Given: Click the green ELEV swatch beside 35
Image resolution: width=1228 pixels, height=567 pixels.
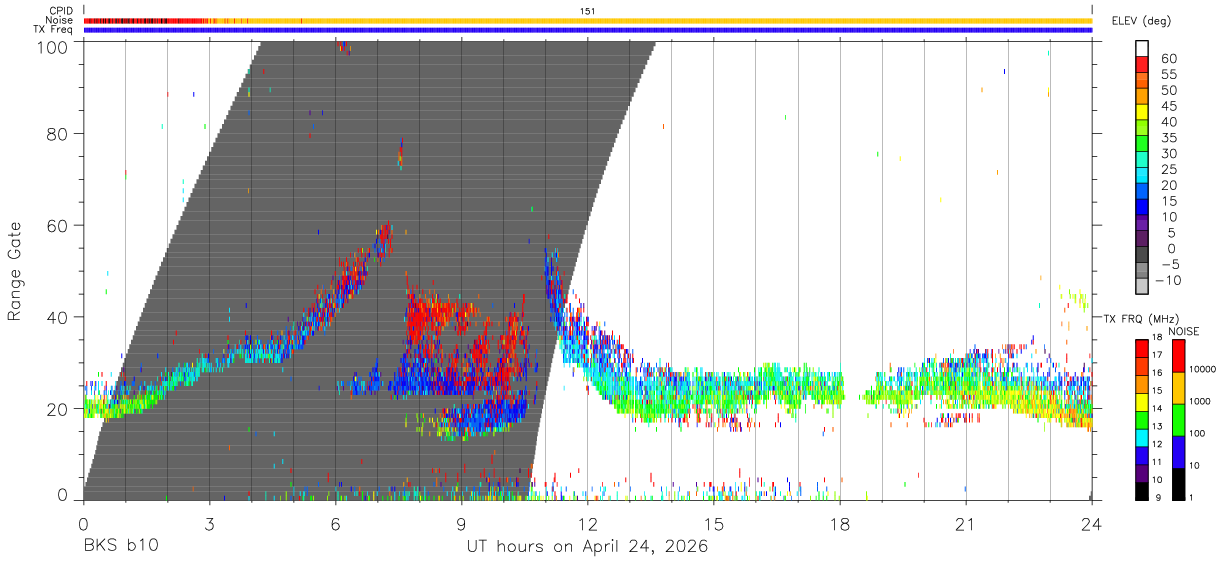Looking at the screenshot, I should pyautogui.click(x=1142, y=144).
